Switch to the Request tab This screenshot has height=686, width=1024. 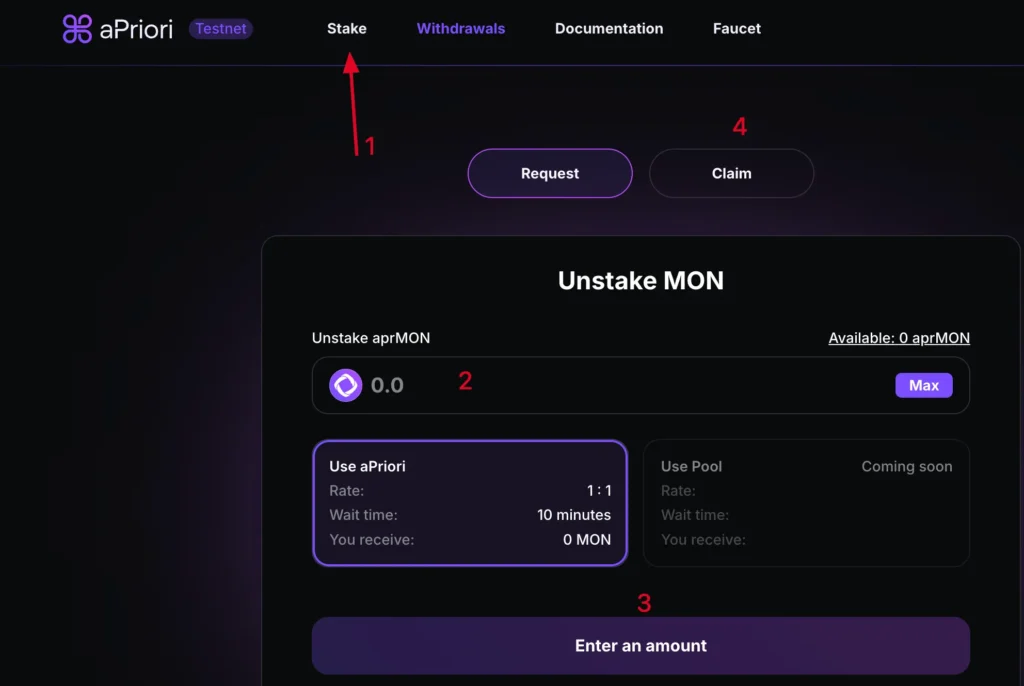point(549,173)
